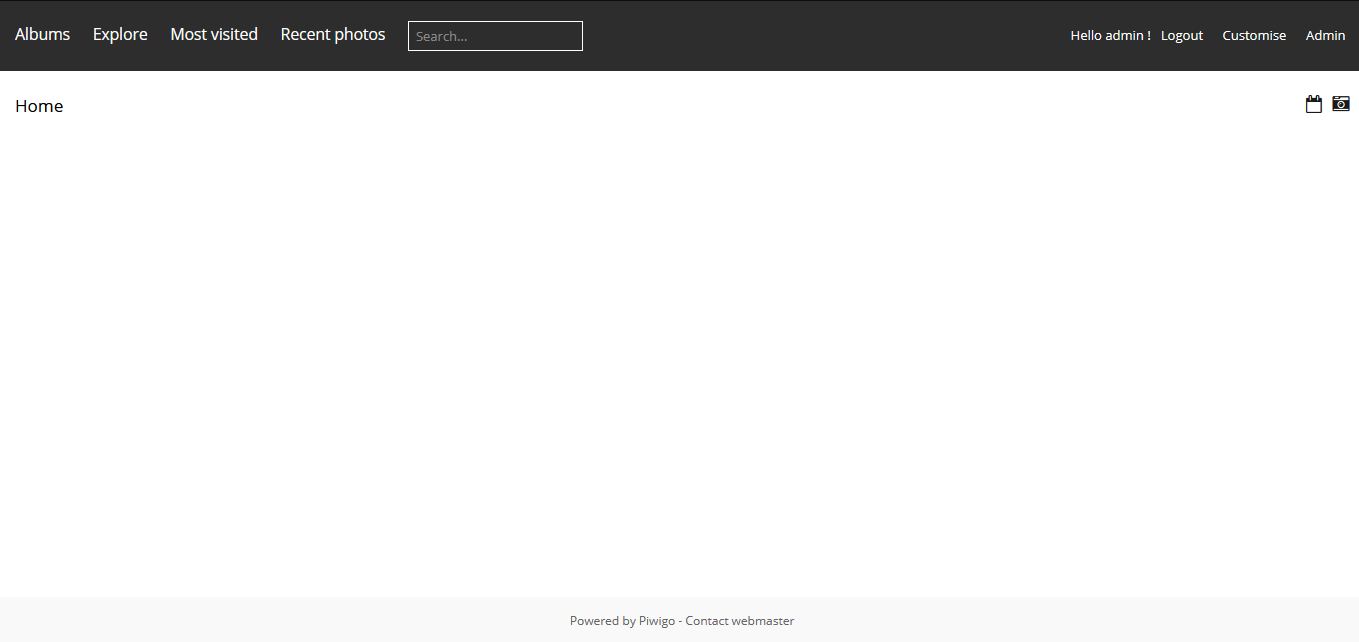Select the calendar icon beside the camera icon

(x=1314, y=104)
